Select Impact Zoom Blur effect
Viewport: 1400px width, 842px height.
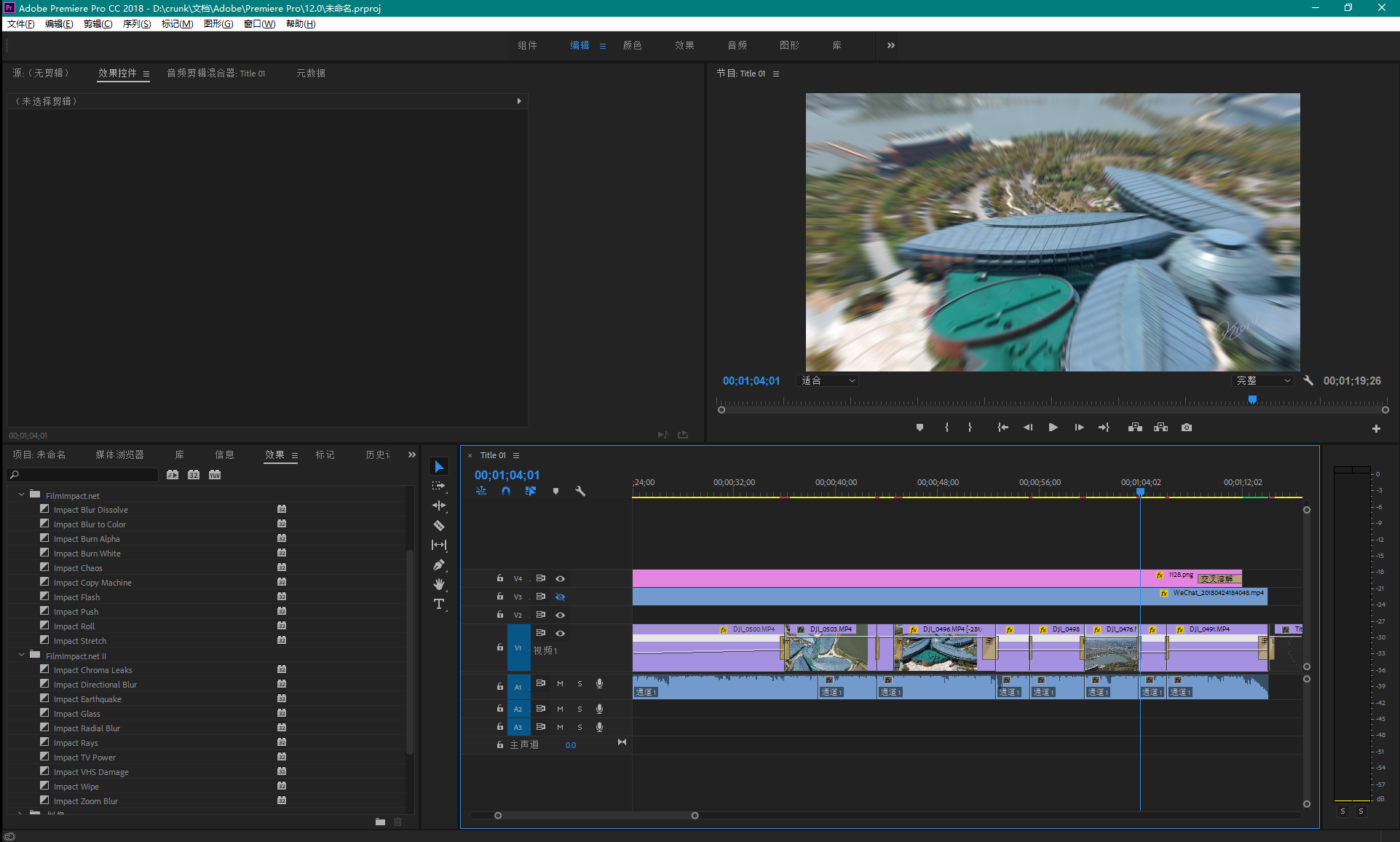86,801
